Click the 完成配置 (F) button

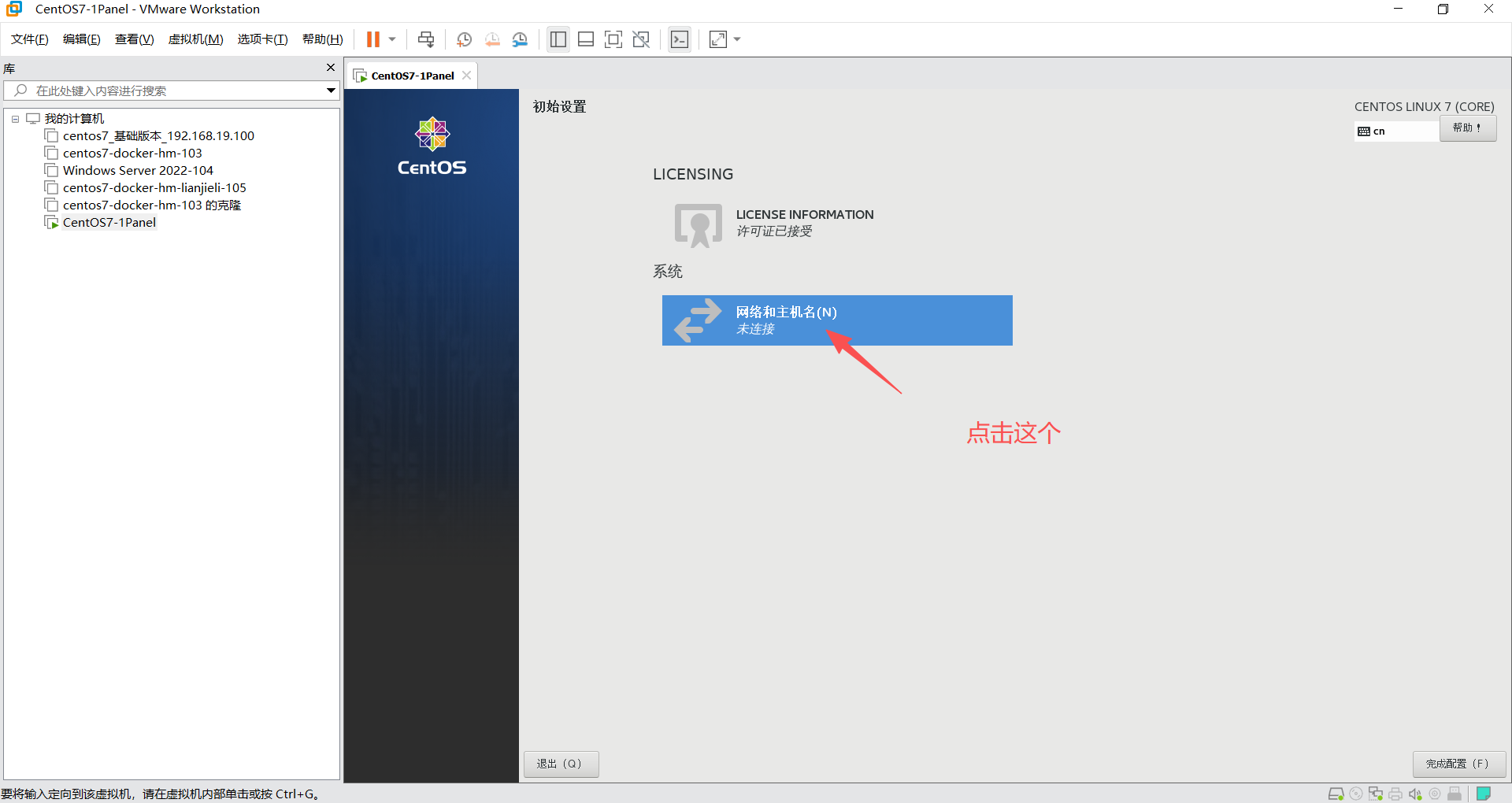(1458, 764)
